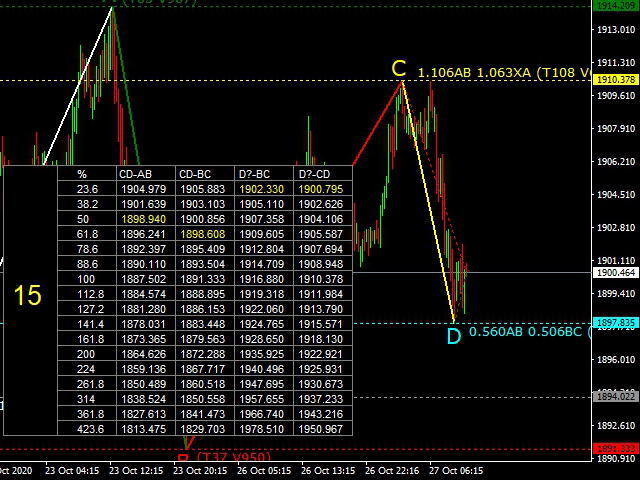
Task: Click the 1894.022 gray price tag
Action: click(616, 397)
